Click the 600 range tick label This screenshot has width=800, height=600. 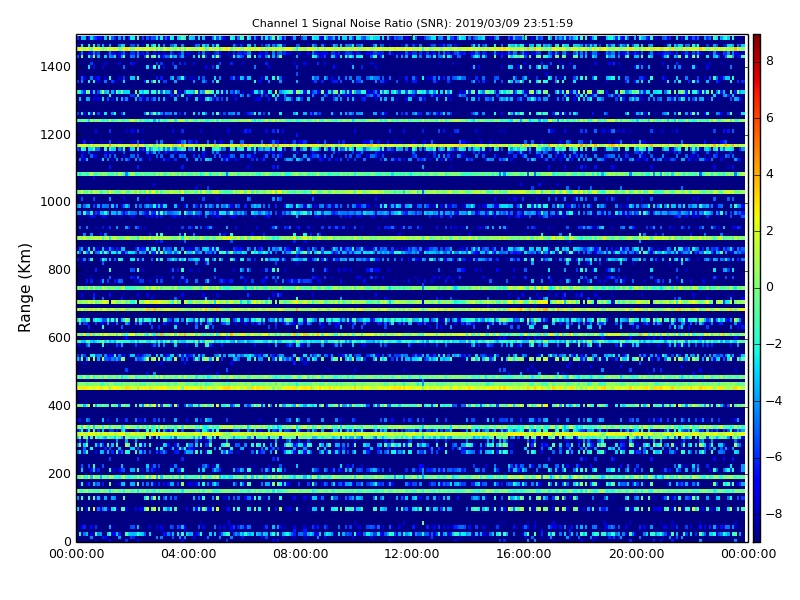59,338
